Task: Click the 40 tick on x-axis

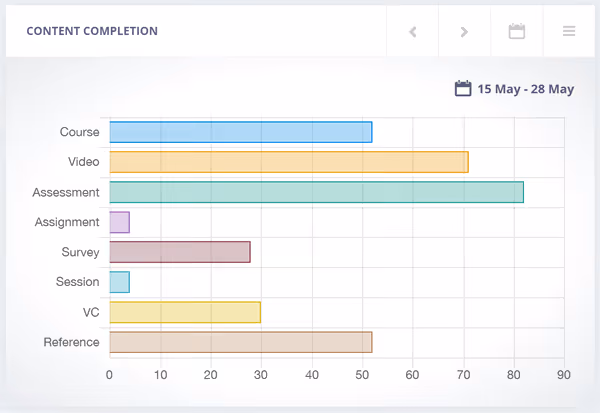Action: coord(312,375)
